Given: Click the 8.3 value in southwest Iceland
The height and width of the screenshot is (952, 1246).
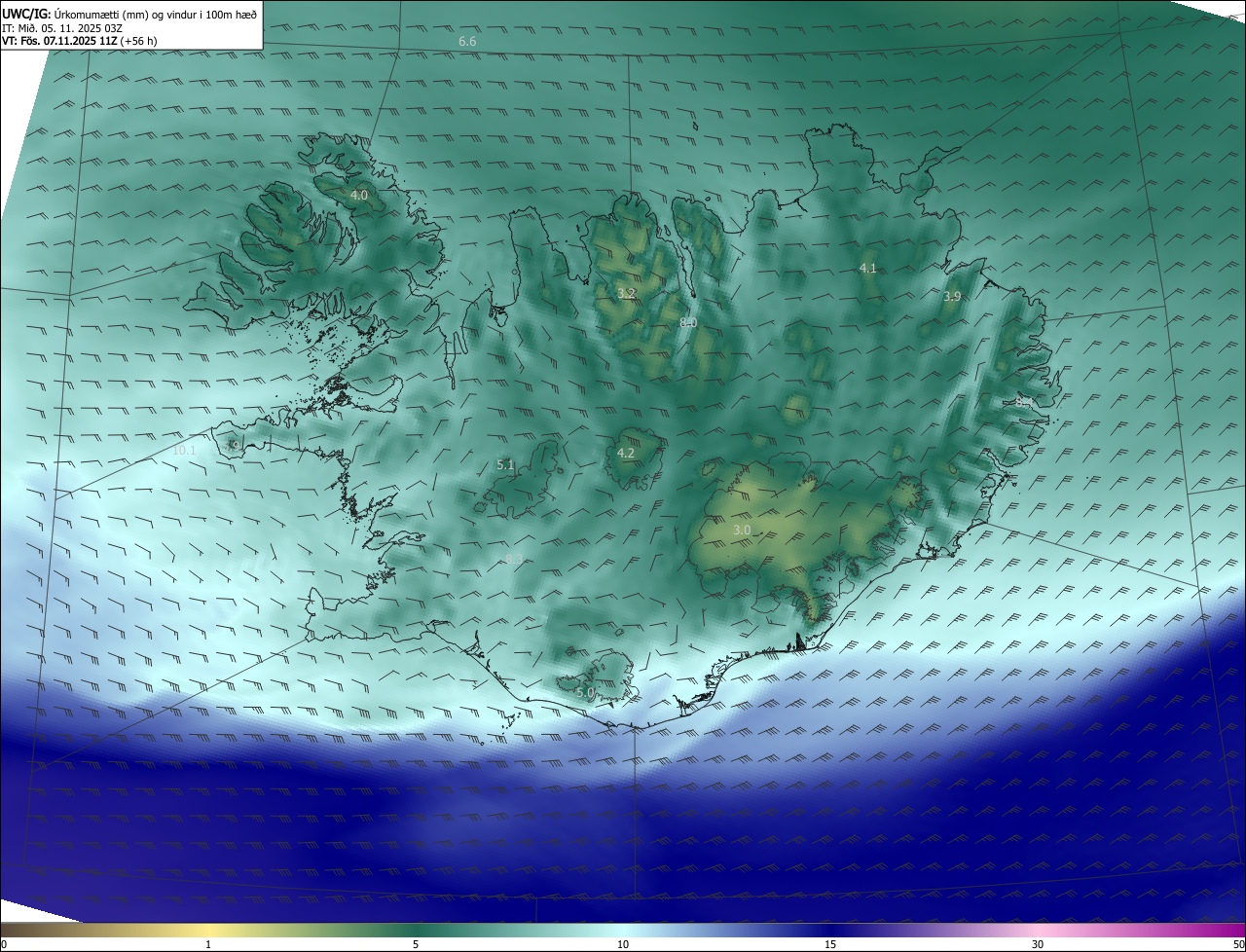Looking at the screenshot, I should coord(514,559).
